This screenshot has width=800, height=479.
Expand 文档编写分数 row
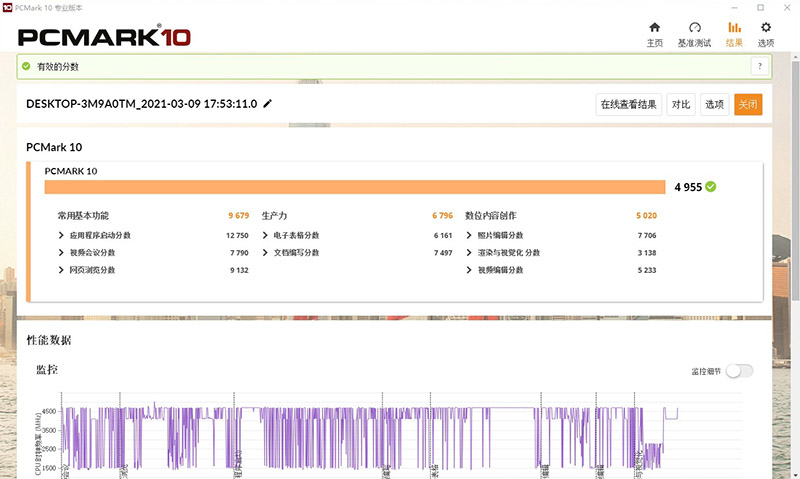pos(265,253)
